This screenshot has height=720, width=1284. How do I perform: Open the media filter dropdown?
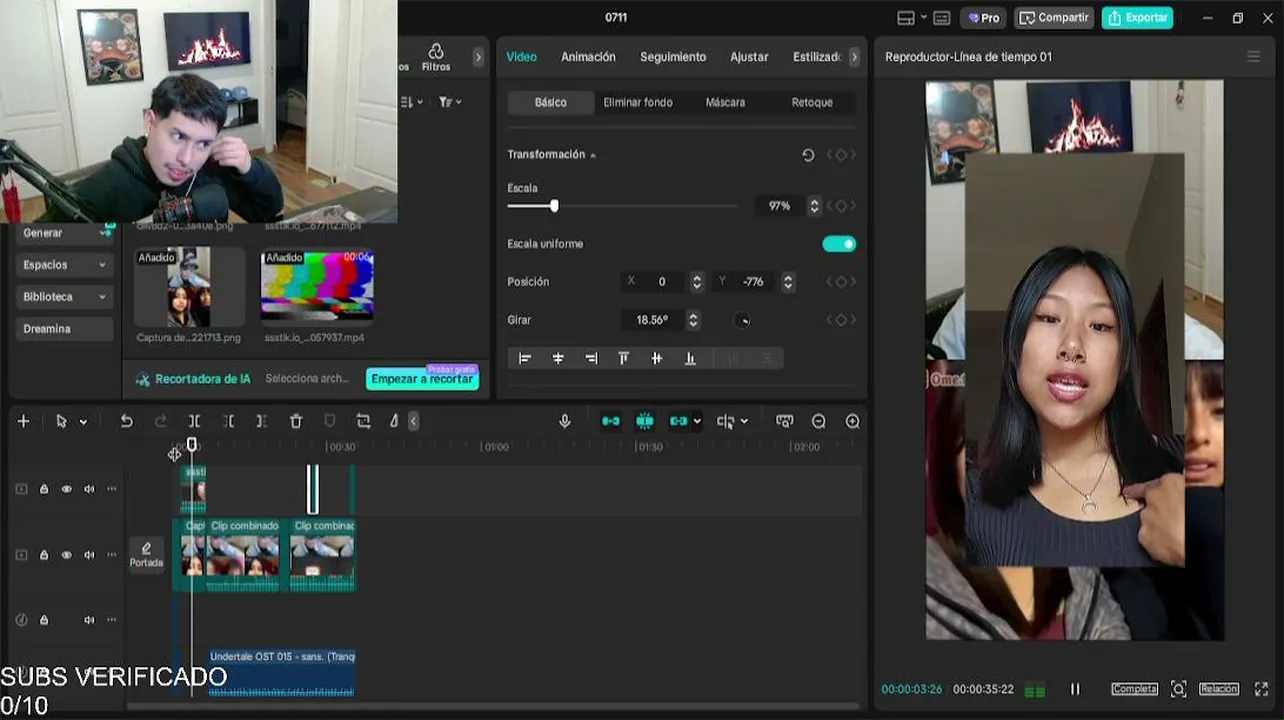(450, 102)
